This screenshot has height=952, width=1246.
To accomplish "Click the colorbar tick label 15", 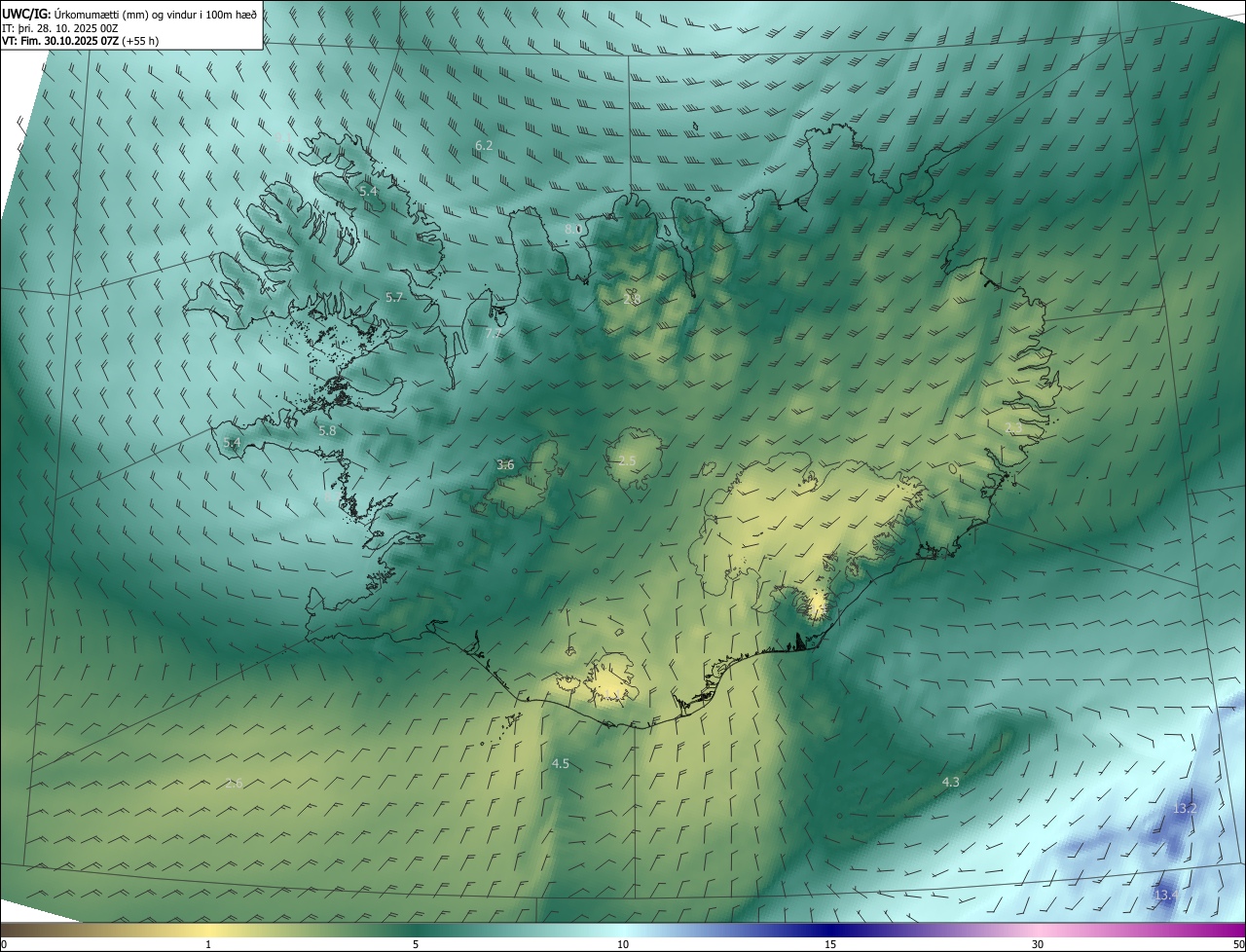I will [830, 944].
